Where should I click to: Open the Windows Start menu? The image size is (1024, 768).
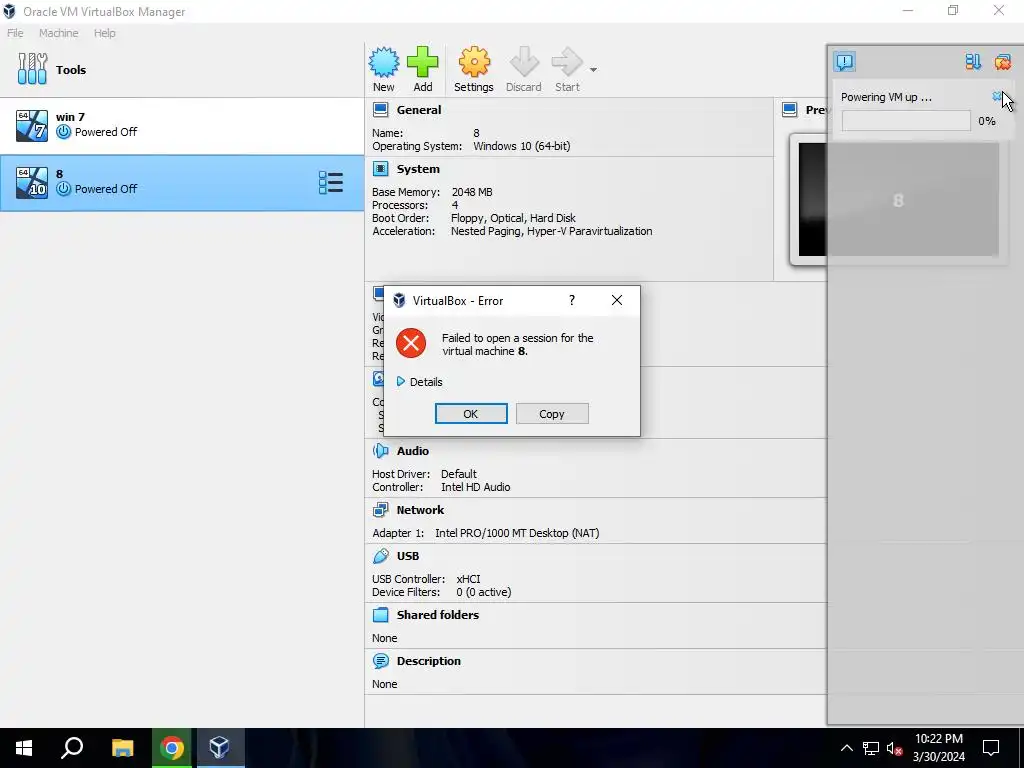(24, 748)
